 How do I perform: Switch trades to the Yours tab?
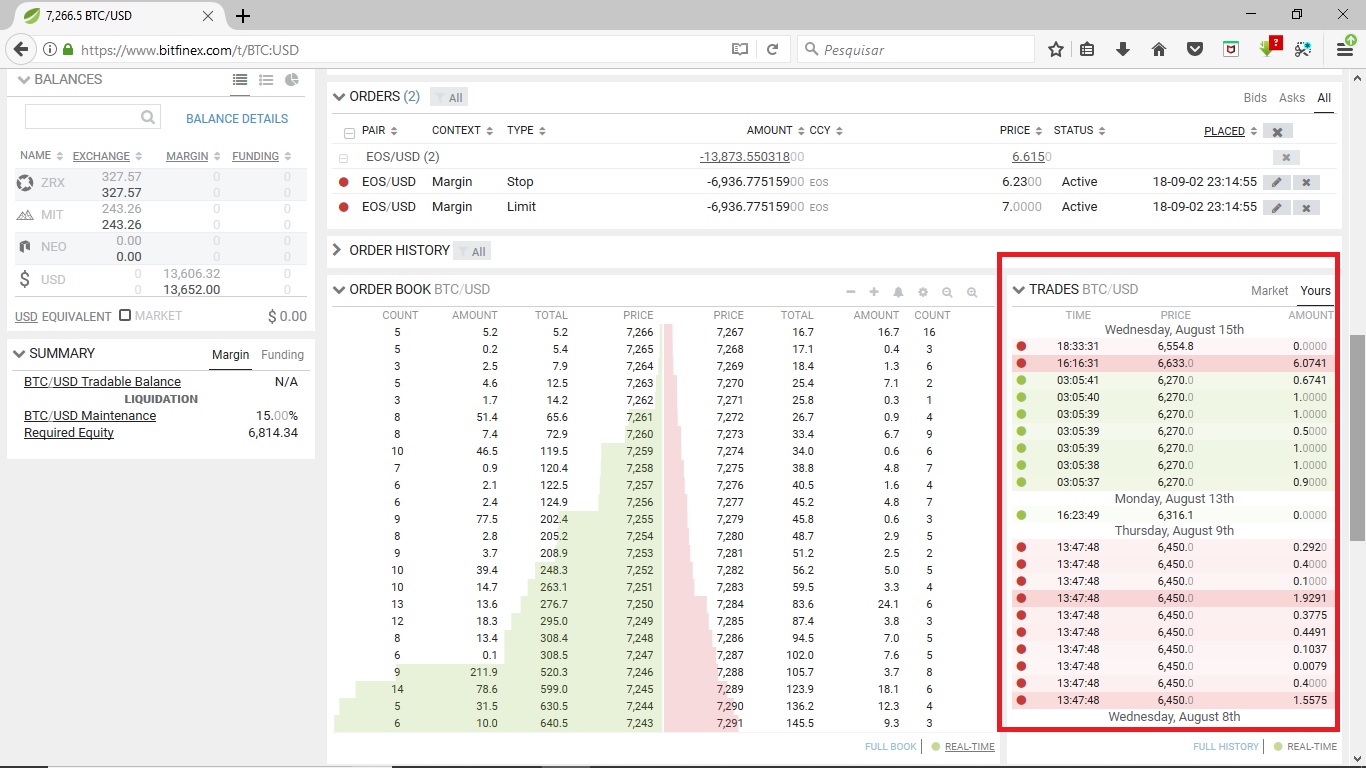1315,291
